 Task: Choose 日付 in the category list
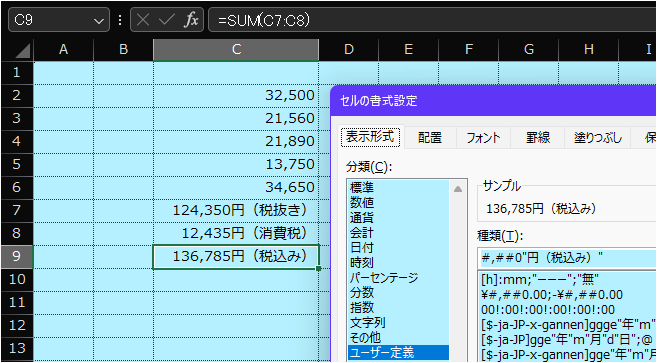[x=398, y=248]
